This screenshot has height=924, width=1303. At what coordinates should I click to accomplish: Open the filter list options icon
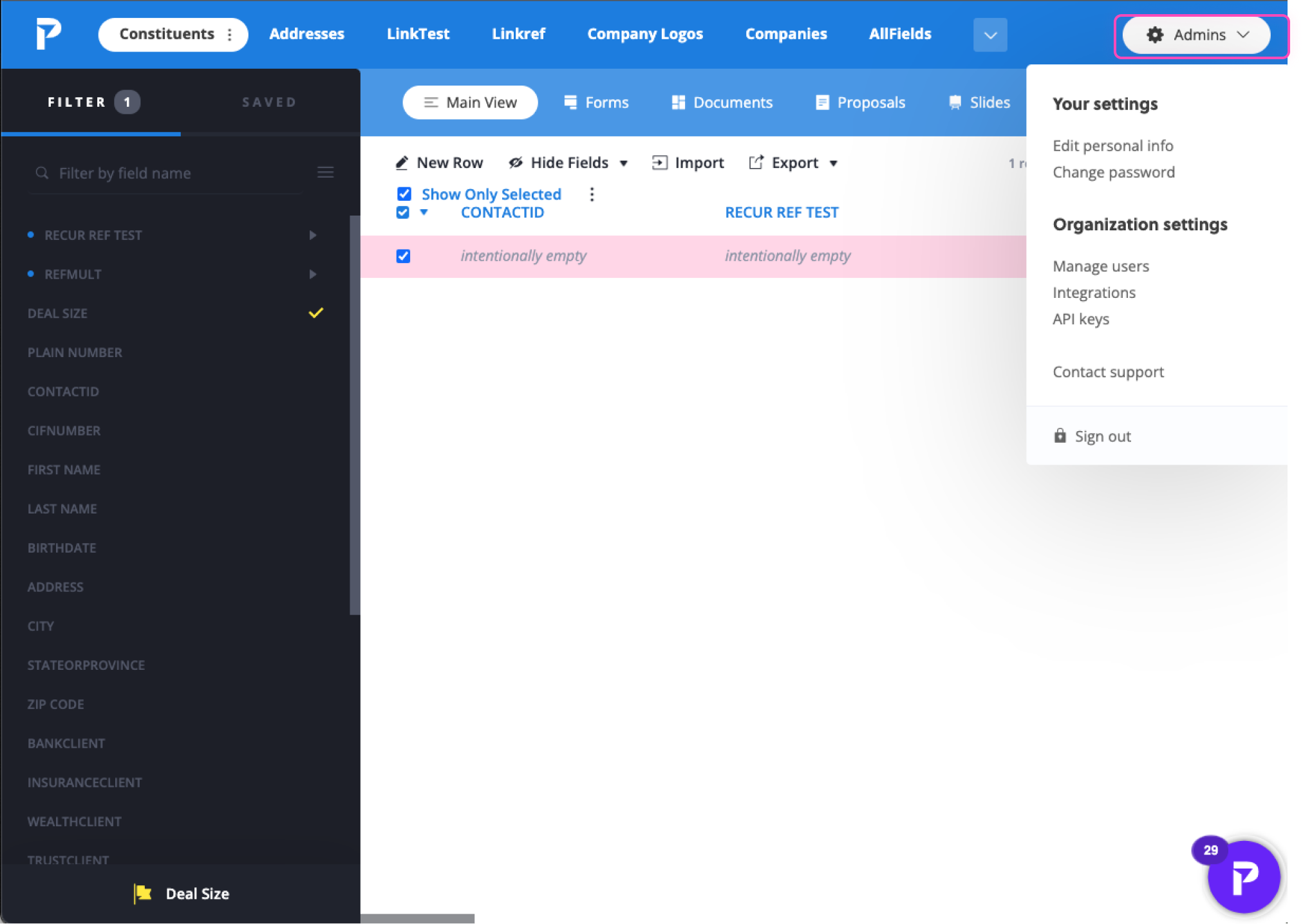pos(325,172)
